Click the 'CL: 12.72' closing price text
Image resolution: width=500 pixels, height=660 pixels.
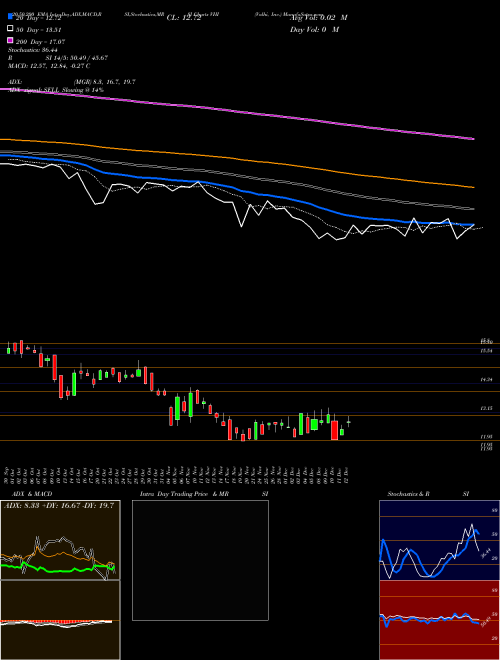coord(184,18)
